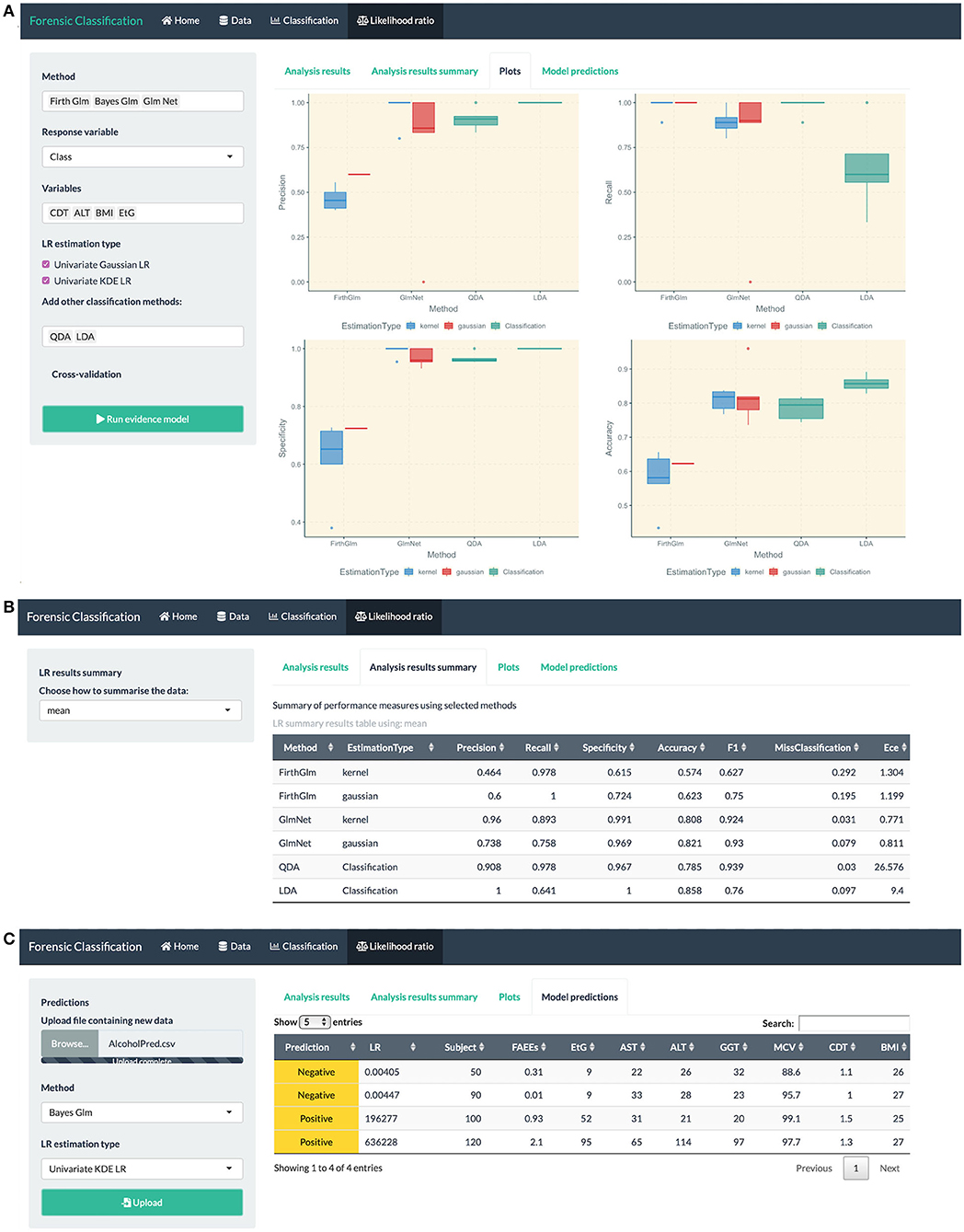The width and height of the screenshot is (964, 1232).
Task: Click sort arrows beside the Accuracy column header
Action: pos(703,748)
